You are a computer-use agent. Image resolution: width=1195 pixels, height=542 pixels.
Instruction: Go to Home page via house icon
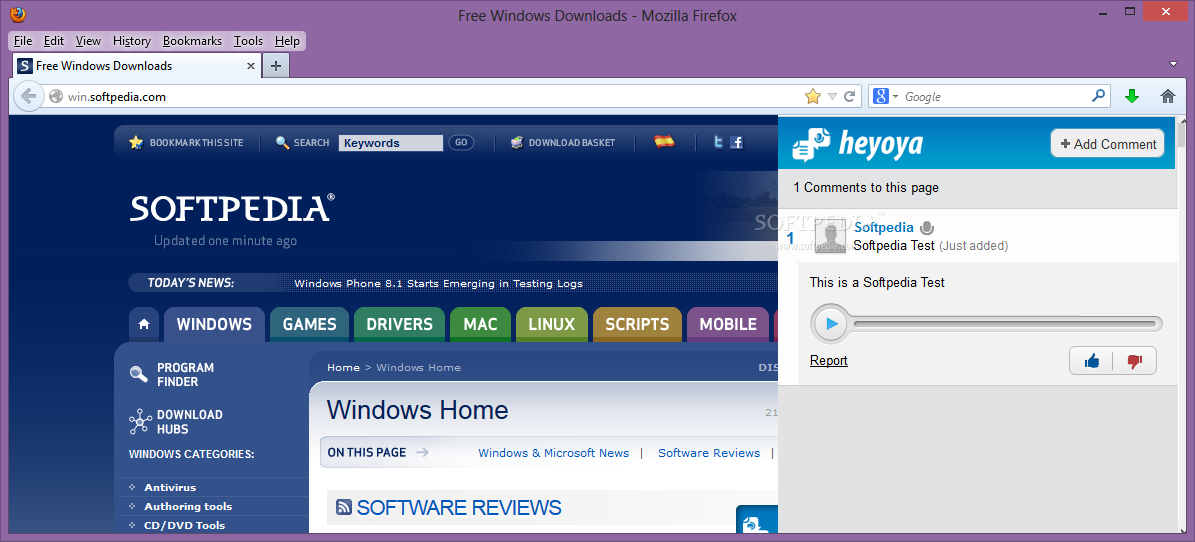pyautogui.click(x=1168, y=96)
